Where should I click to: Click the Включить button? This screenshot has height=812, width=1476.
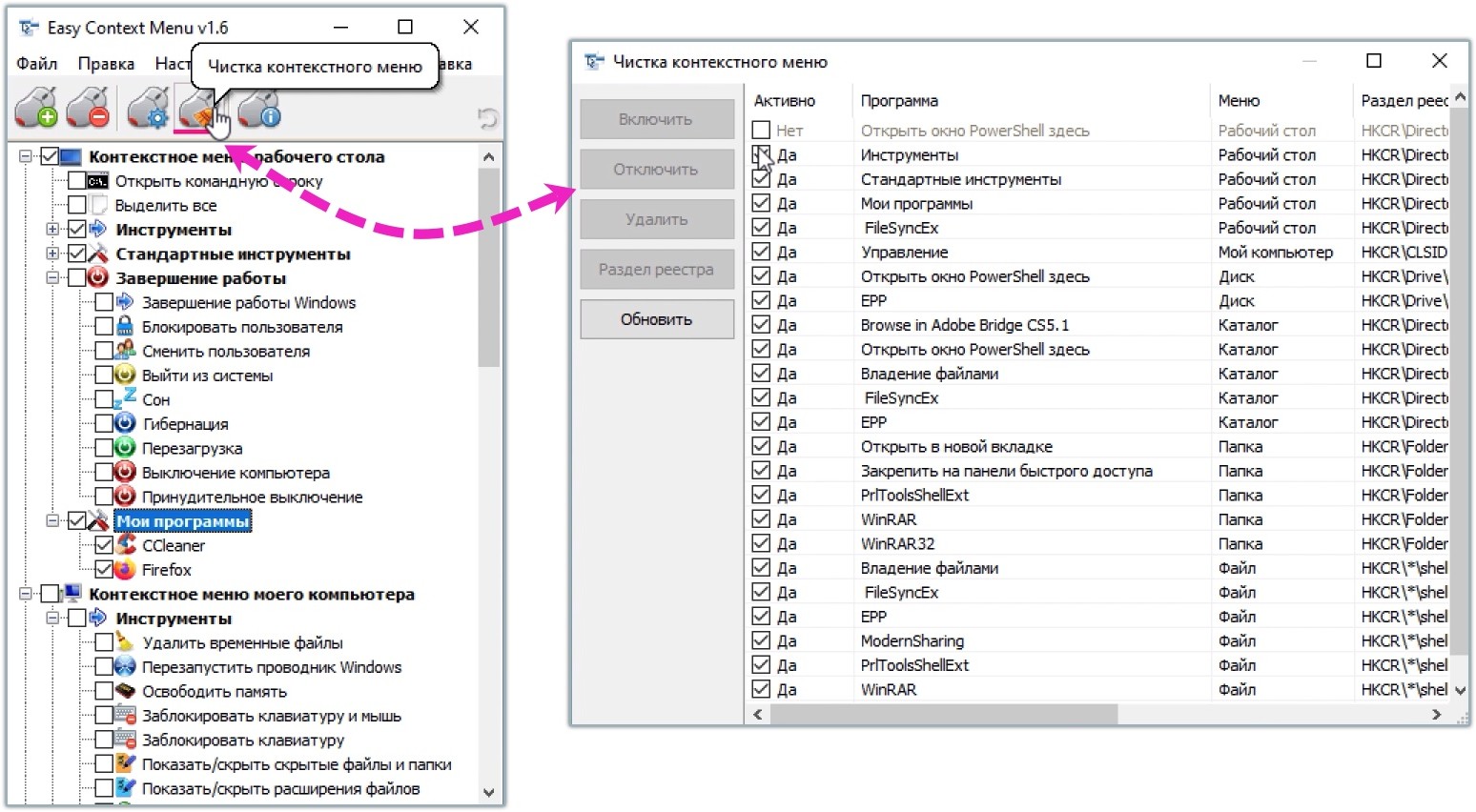657,119
